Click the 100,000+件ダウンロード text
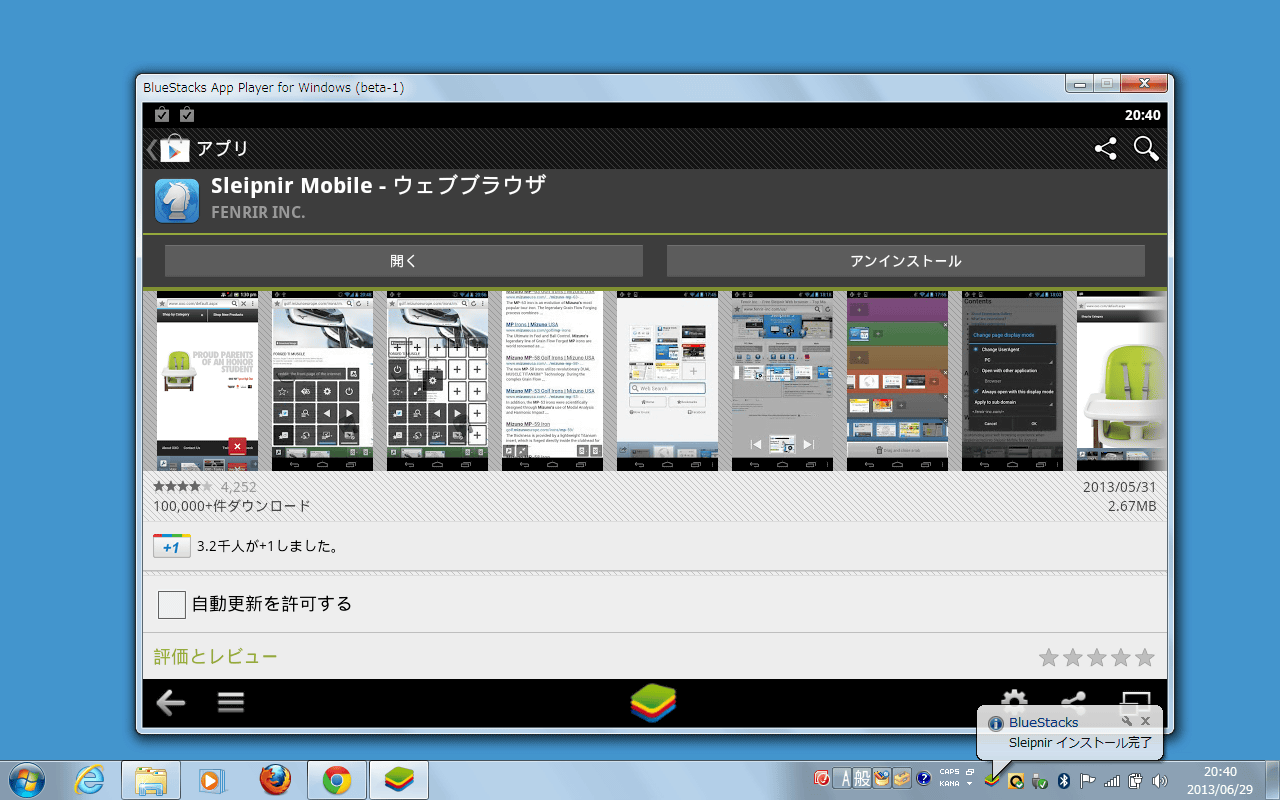Screen dimensions: 1280x800 tap(232, 506)
